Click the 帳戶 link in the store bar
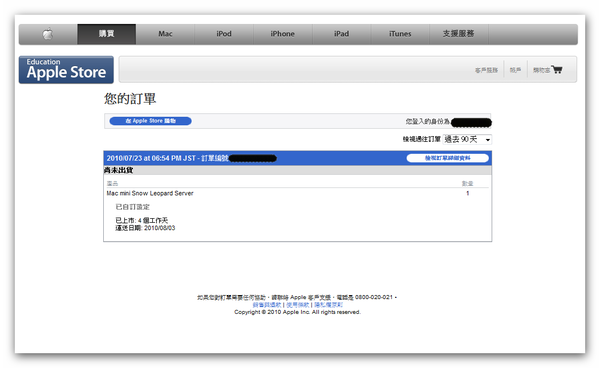 (x=515, y=70)
